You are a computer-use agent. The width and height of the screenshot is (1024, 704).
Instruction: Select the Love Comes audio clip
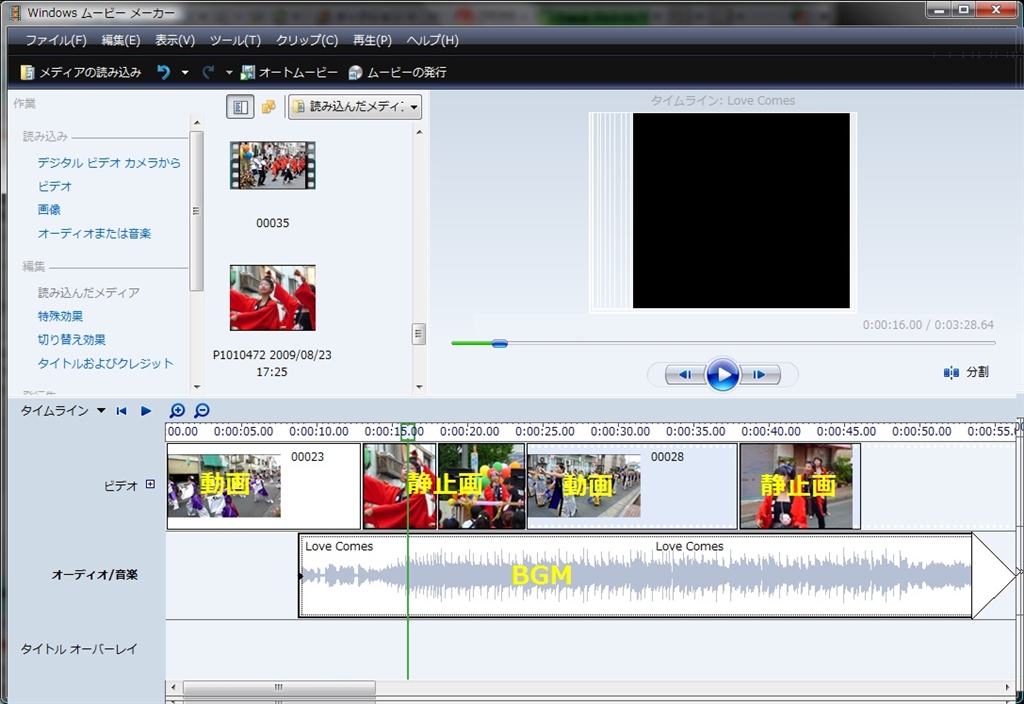click(635, 575)
